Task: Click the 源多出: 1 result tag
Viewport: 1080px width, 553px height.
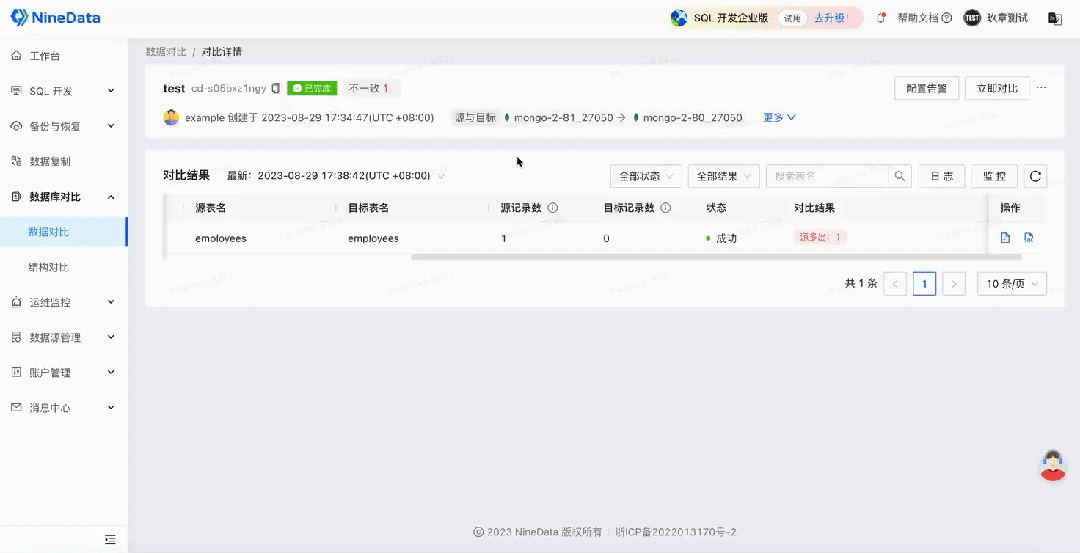Action: pyautogui.click(x=820, y=237)
